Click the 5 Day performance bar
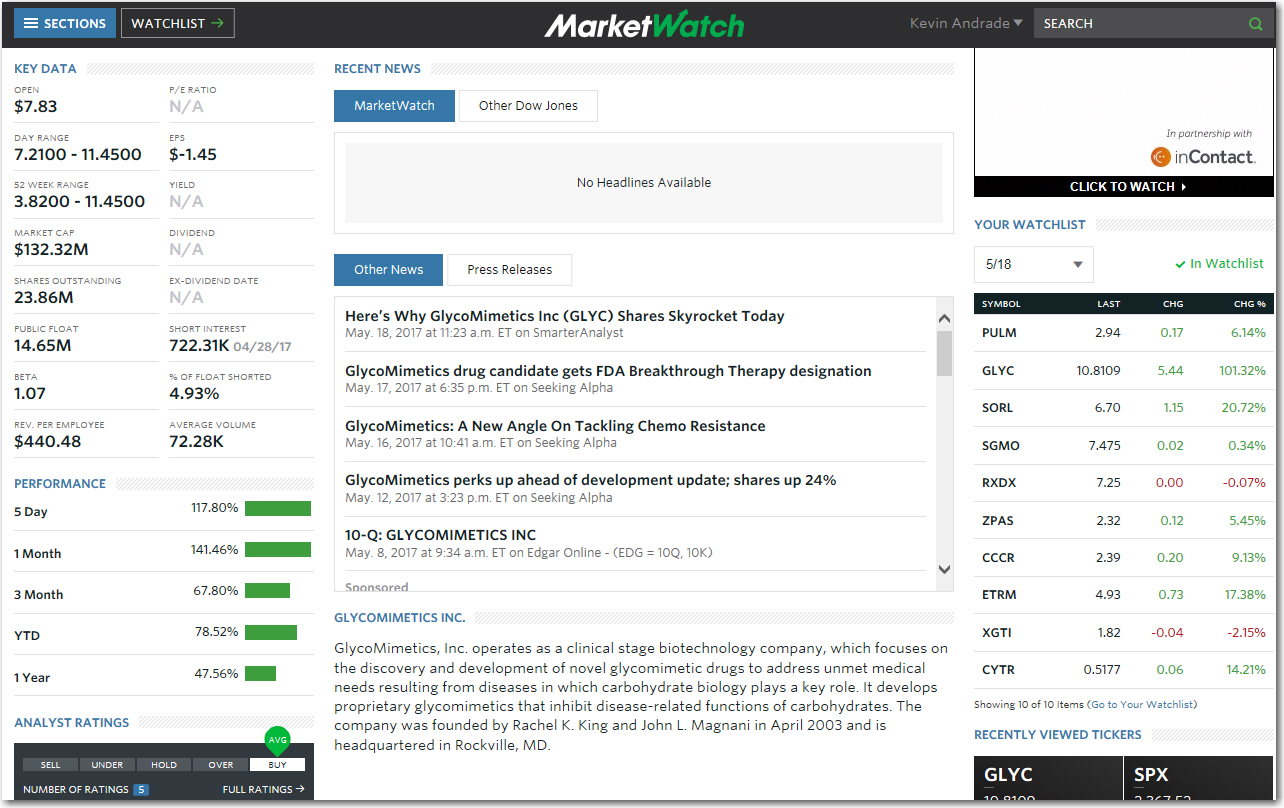 (x=278, y=508)
